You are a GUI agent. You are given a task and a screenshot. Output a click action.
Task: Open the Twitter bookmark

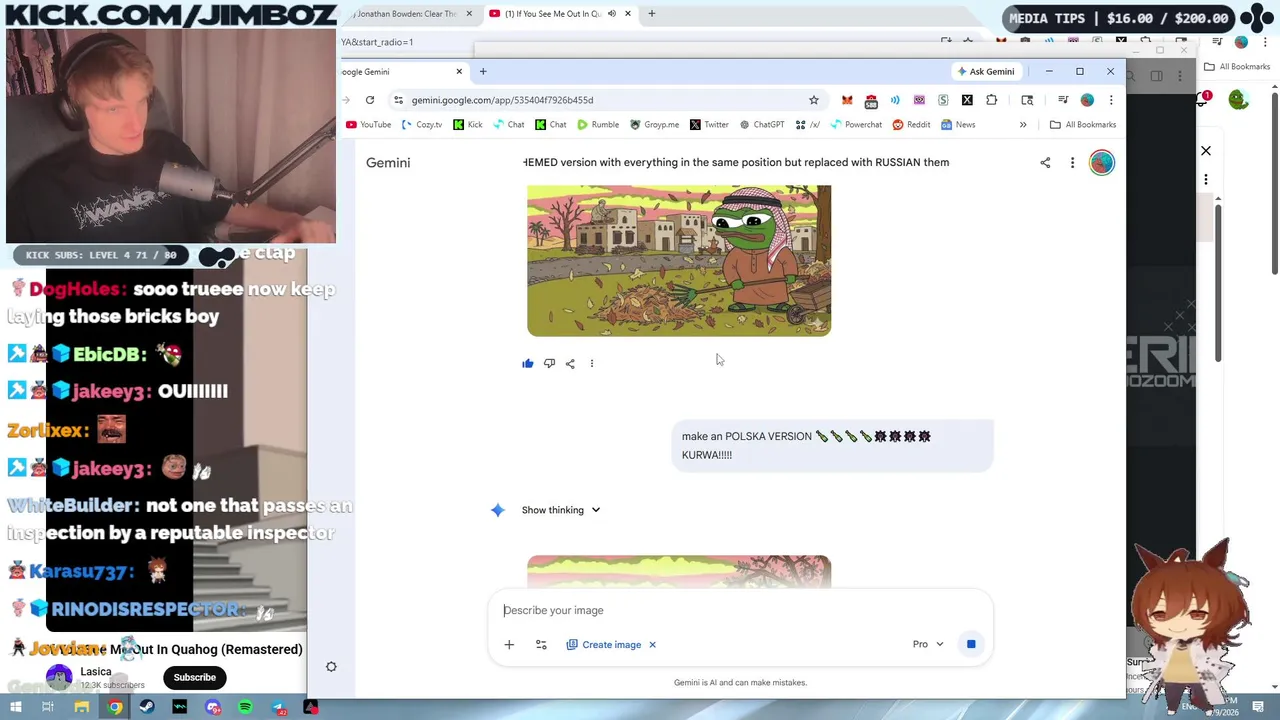click(709, 125)
